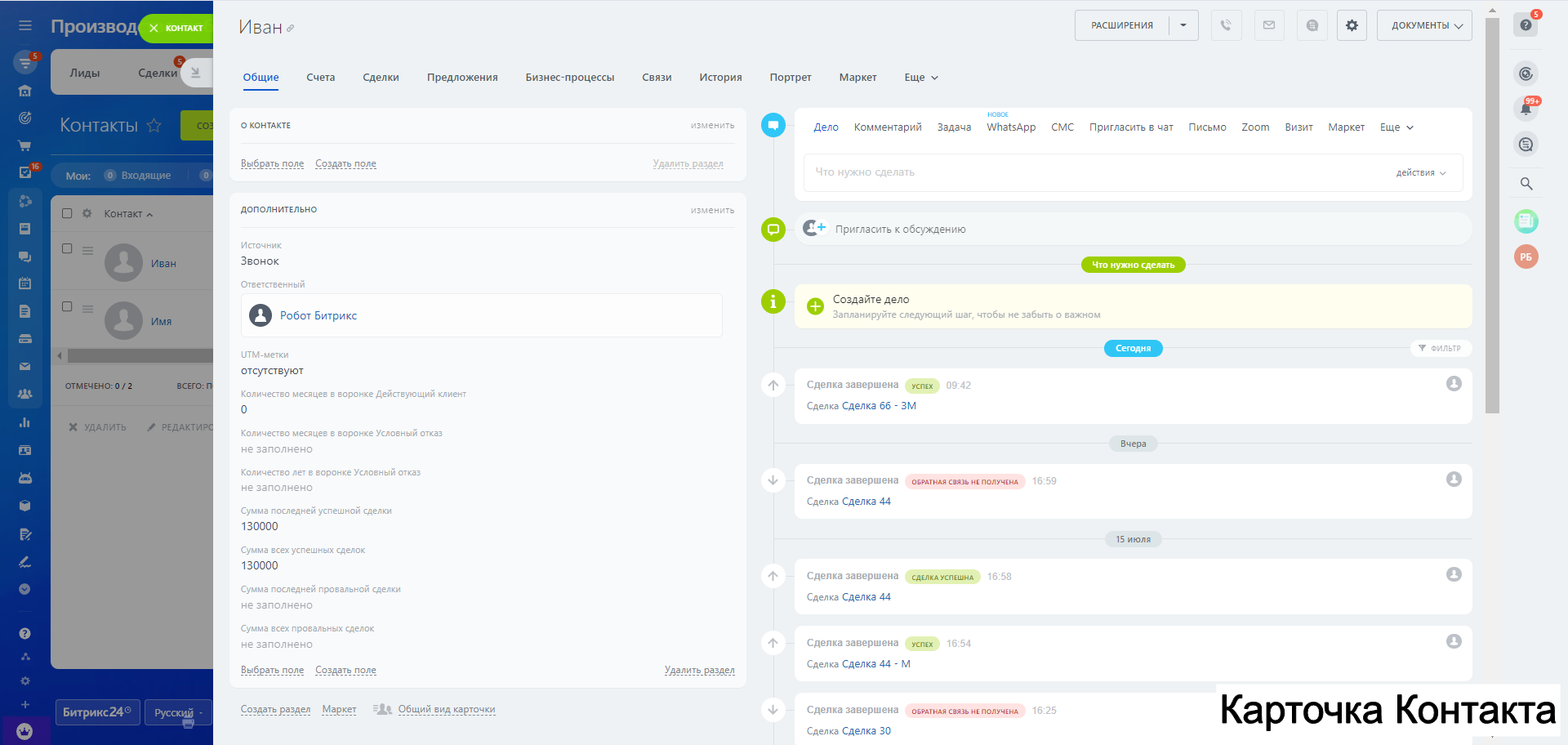Viewport: 1568px width, 745px height.
Task: Switch to the История tab
Action: pos(720,78)
